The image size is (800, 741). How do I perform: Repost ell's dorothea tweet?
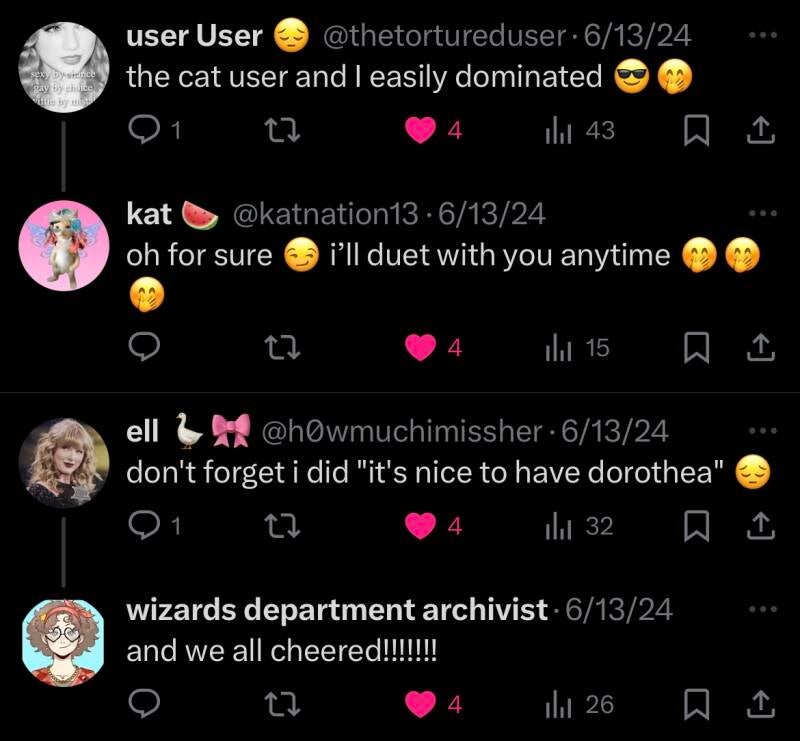(x=284, y=526)
